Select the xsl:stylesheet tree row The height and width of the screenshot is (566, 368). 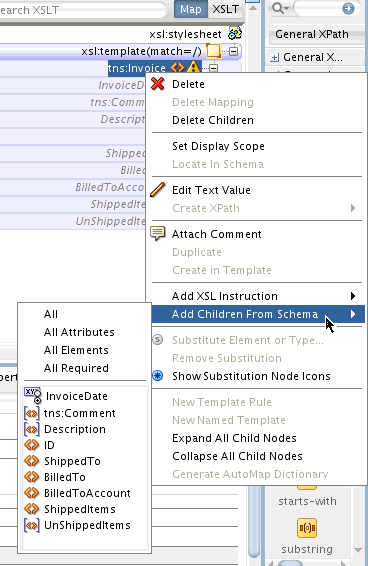point(121,34)
